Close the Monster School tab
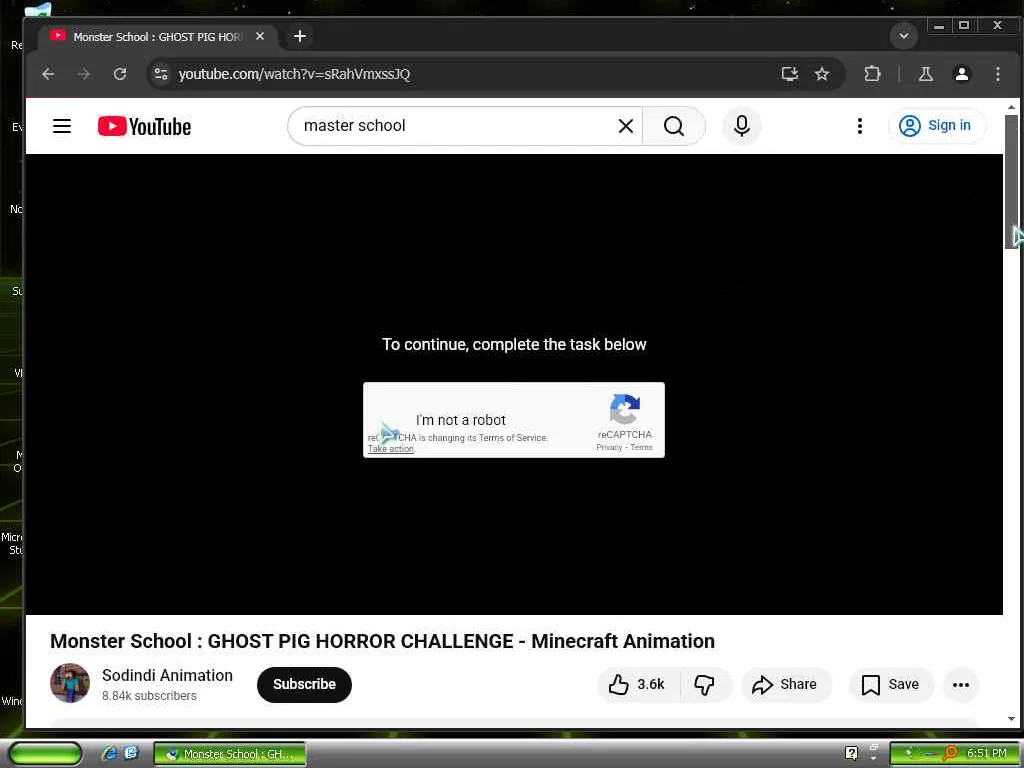Viewport: 1024px width, 768px height. point(260,37)
